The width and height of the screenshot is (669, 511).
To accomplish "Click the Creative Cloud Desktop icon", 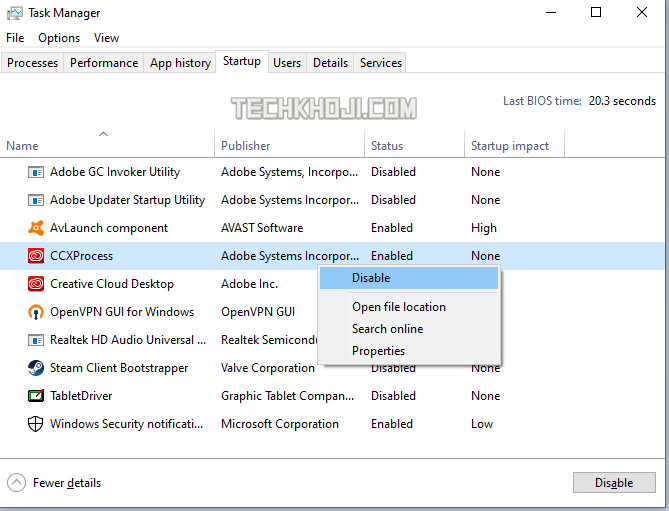I will 36,284.
